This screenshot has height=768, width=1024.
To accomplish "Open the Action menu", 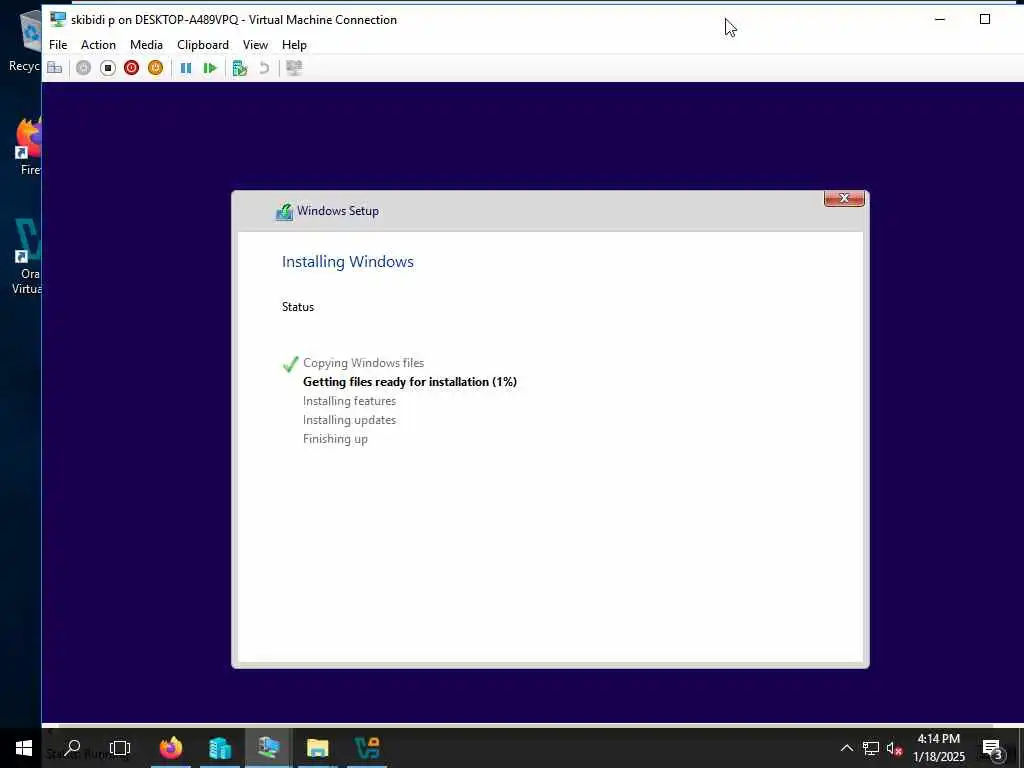I will pos(98,44).
